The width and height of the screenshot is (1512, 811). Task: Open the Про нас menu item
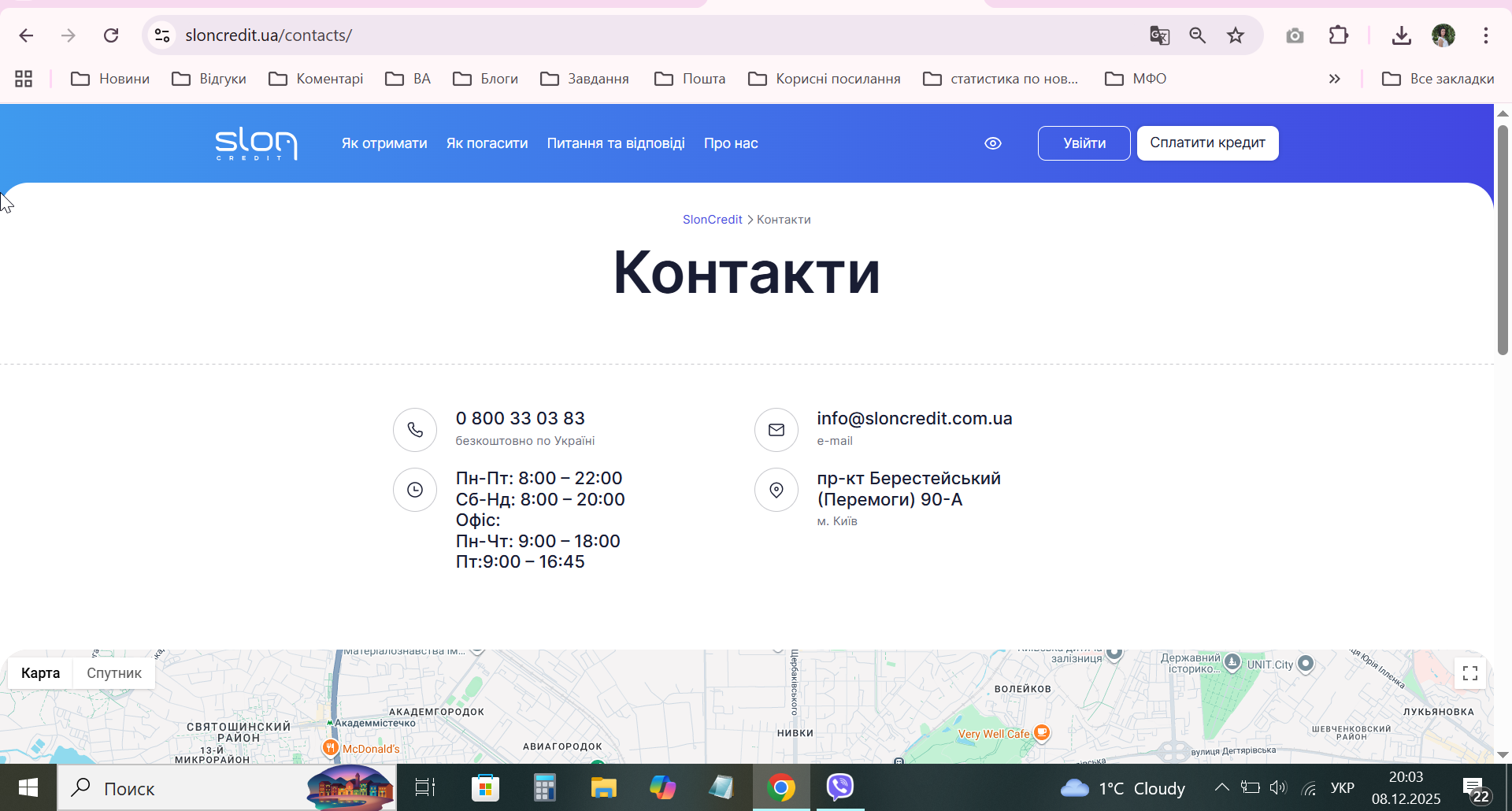[731, 143]
